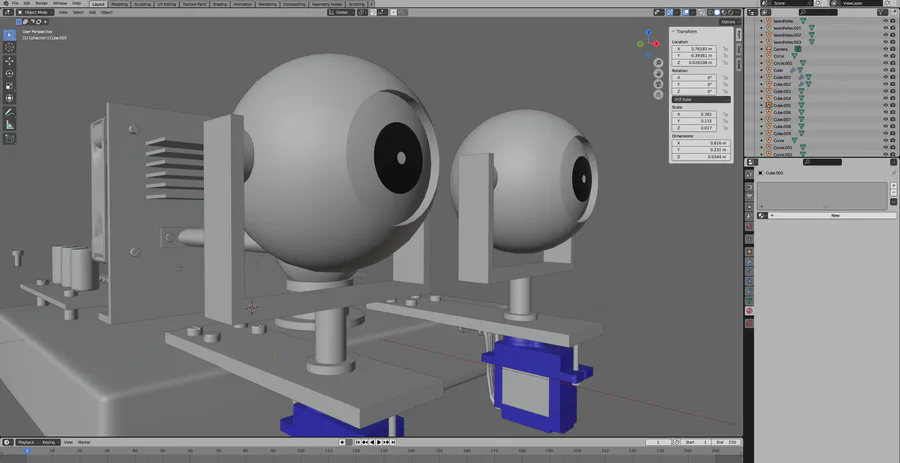The width and height of the screenshot is (900, 463).
Task: Select the Select Box tool
Action: tap(9, 35)
